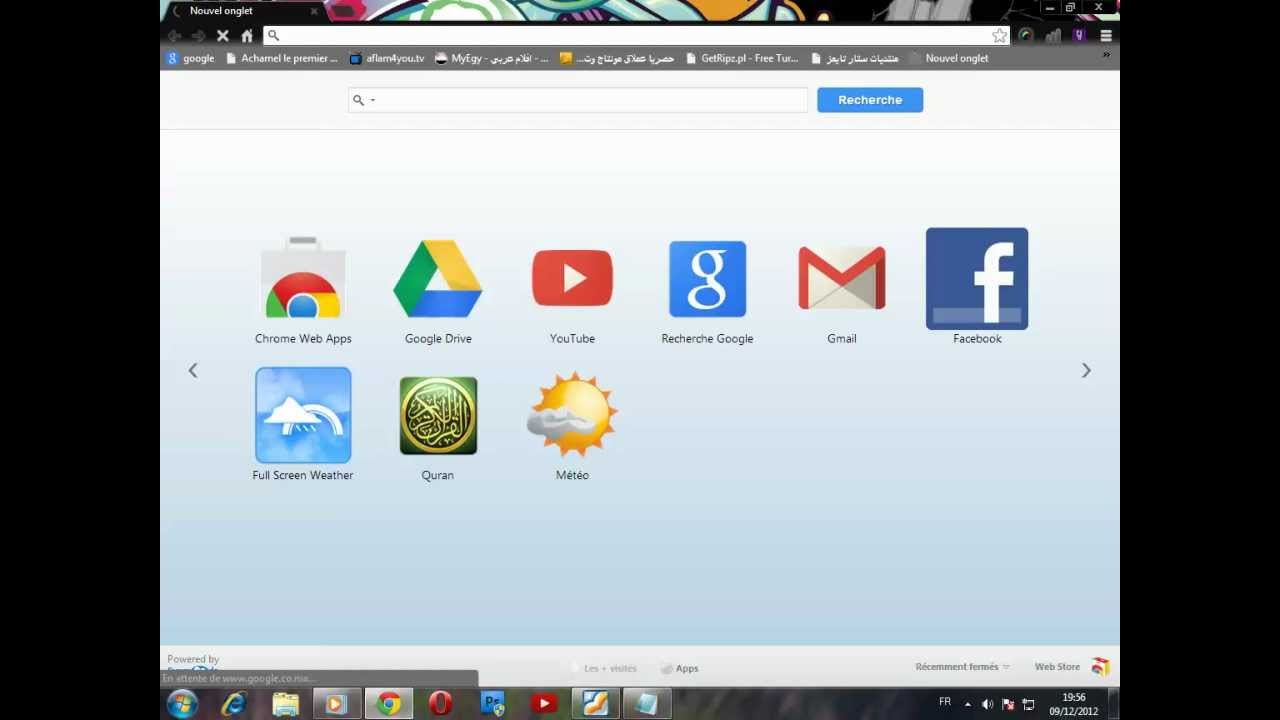Open the Quran app

pyautogui.click(x=438, y=415)
